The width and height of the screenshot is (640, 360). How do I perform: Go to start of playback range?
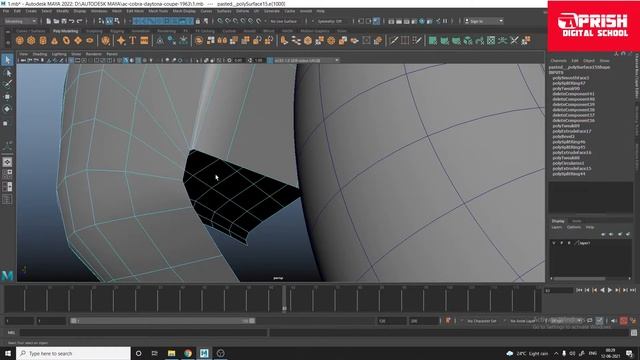[x=579, y=290]
